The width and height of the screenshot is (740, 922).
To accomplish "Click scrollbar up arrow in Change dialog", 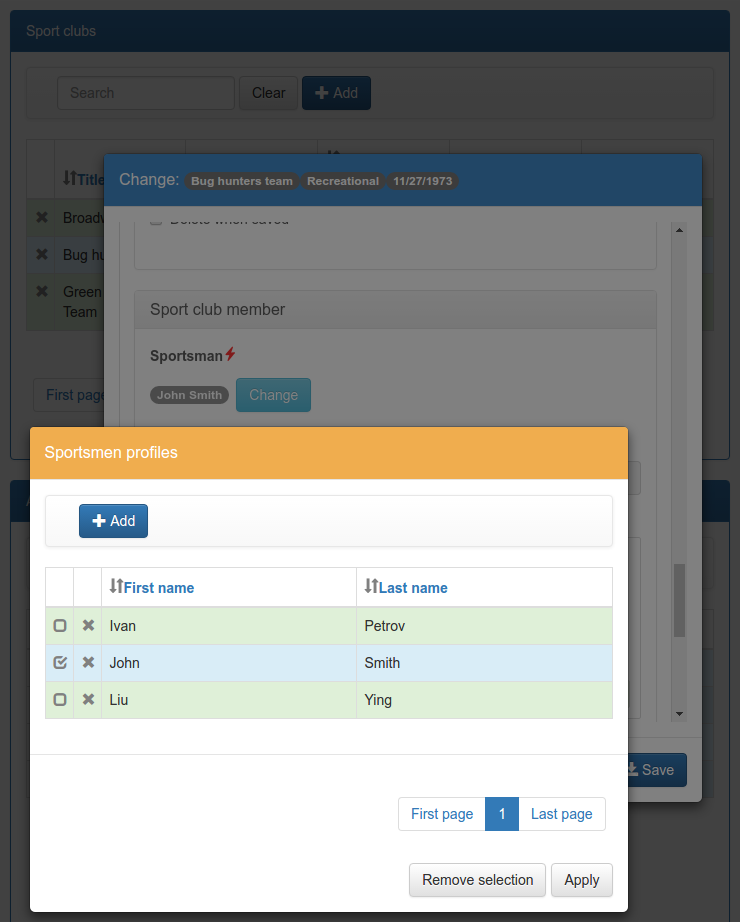I will click(x=679, y=230).
